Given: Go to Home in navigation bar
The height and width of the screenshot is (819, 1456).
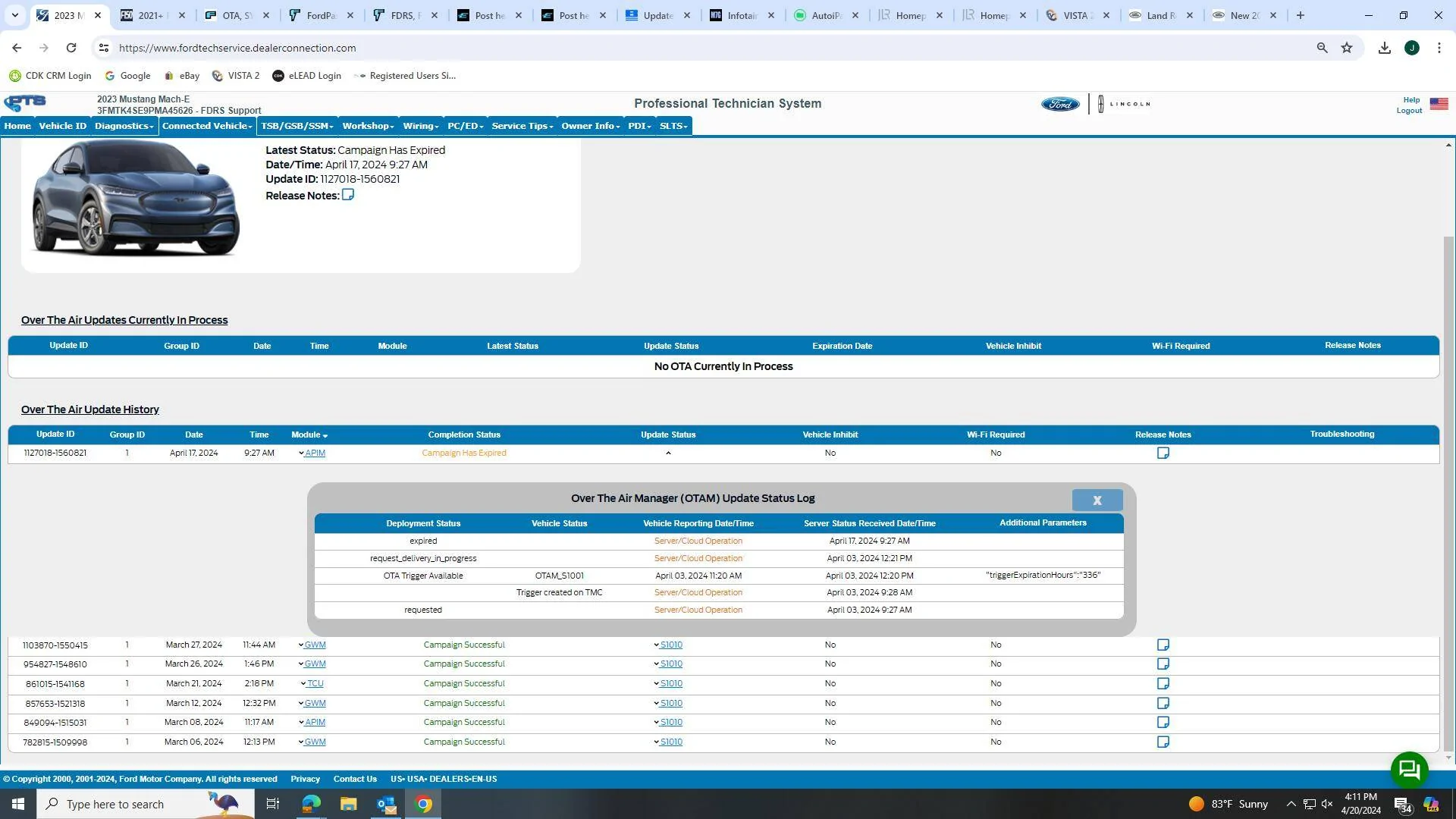Looking at the screenshot, I should (x=17, y=126).
